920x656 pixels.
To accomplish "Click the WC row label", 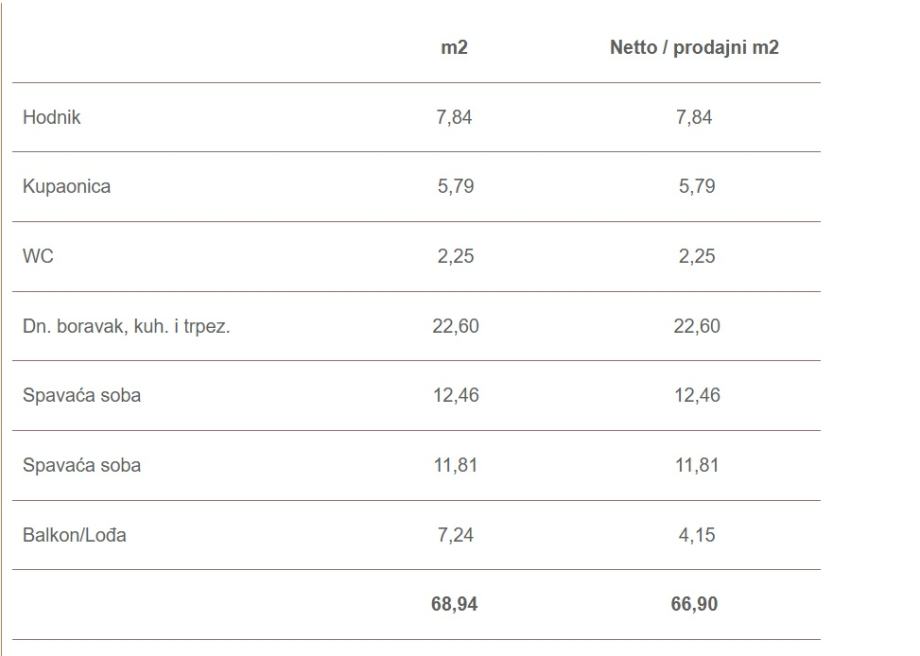I will [37, 257].
